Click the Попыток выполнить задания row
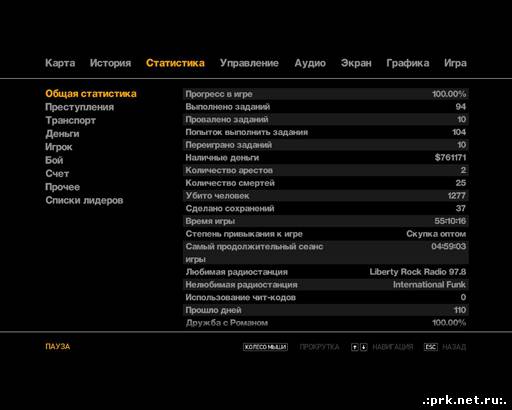Viewport: 512px width, 410px height. coord(326,132)
